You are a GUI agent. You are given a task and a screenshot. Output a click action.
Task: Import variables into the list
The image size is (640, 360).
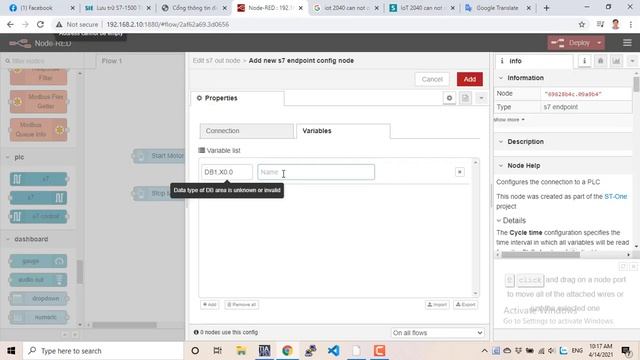[437, 304]
